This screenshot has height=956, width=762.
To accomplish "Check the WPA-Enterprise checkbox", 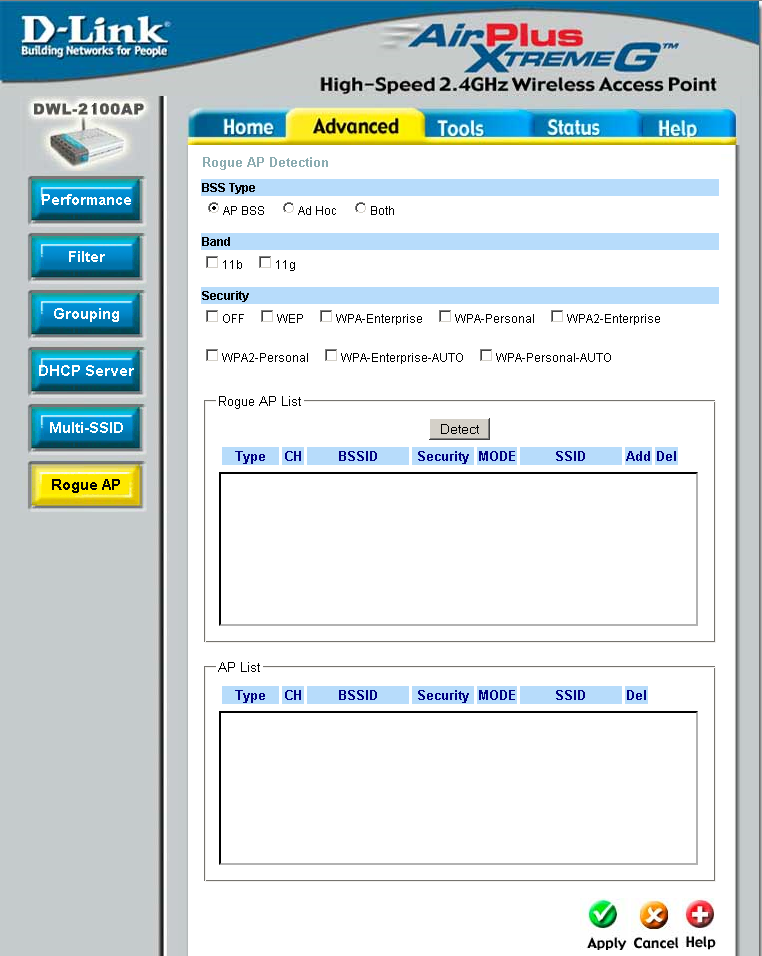I will 326,316.
